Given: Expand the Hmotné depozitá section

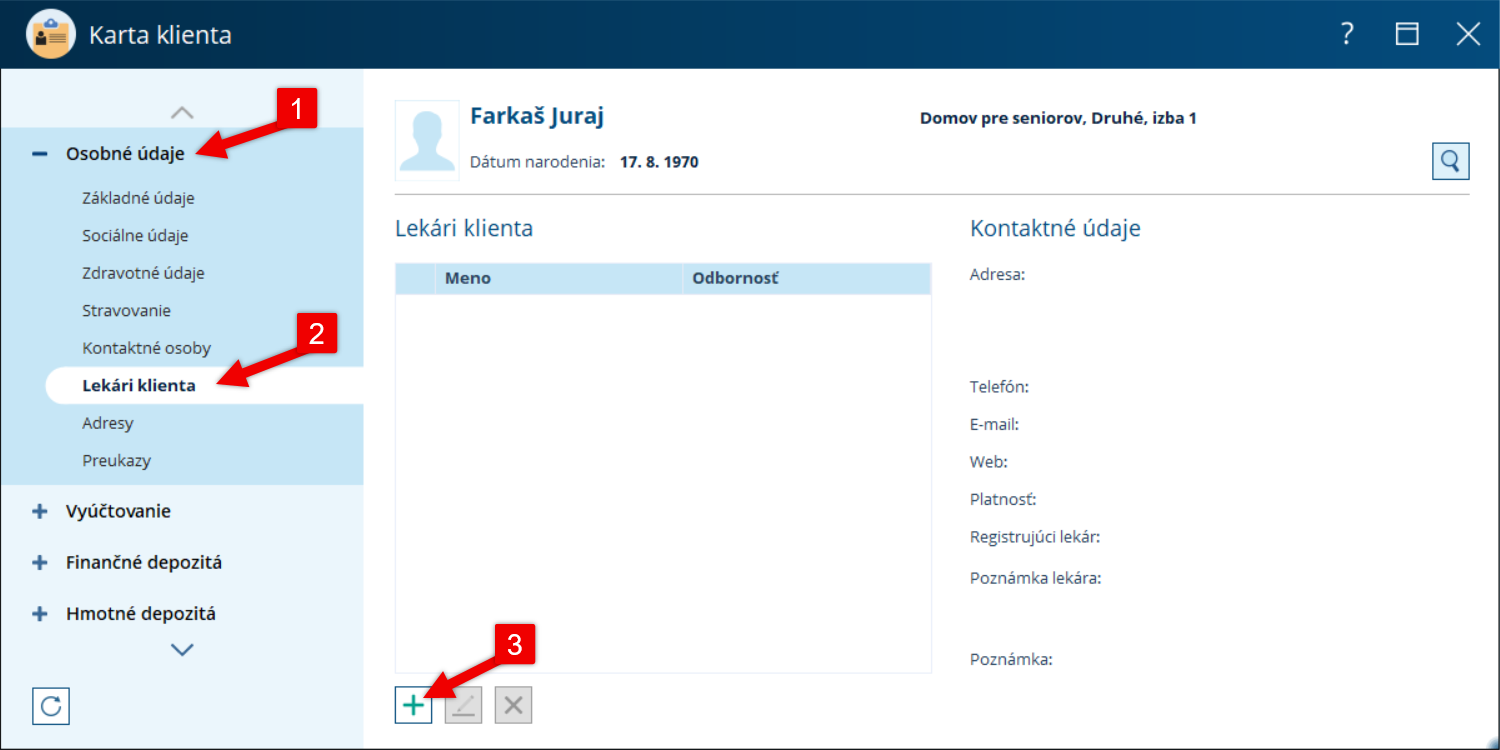Looking at the screenshot, I should 39,614.
